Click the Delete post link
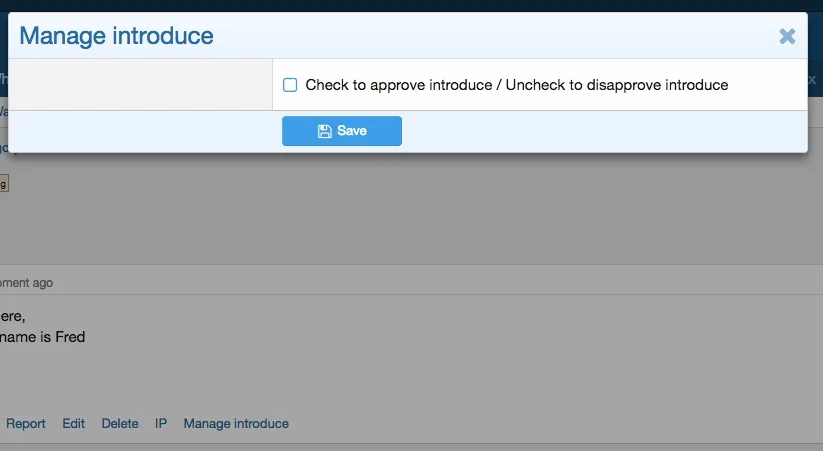The image size is (823, 451). click(120, 424)
